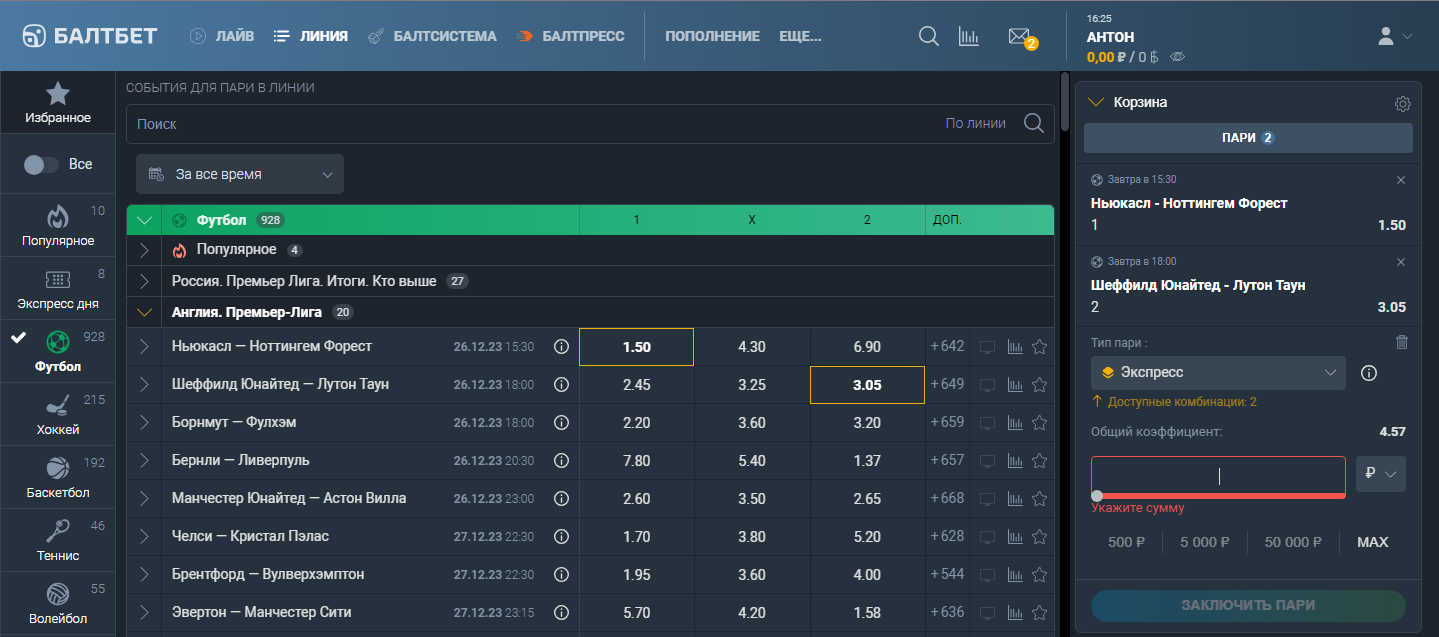Open messages envelope with 2 notifications
Screen dimensions: 1439x637
[1019, 37]
